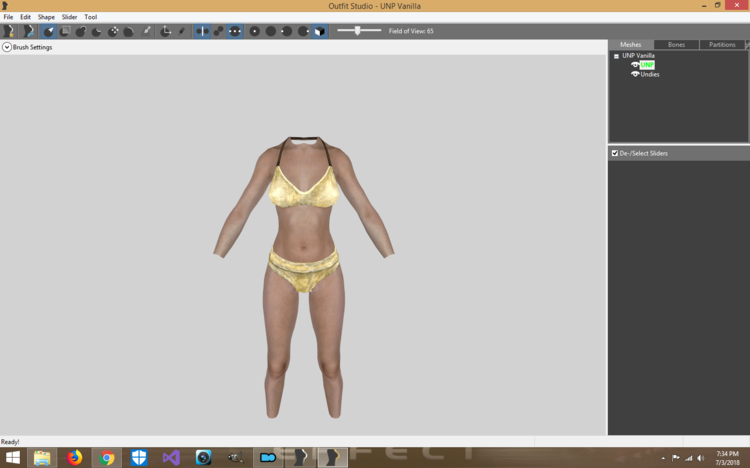Switch to the Partitions tab
Image resolution: width=750 pixels, height=468 pixels.
pyautogui.click(x=722, y=45)
